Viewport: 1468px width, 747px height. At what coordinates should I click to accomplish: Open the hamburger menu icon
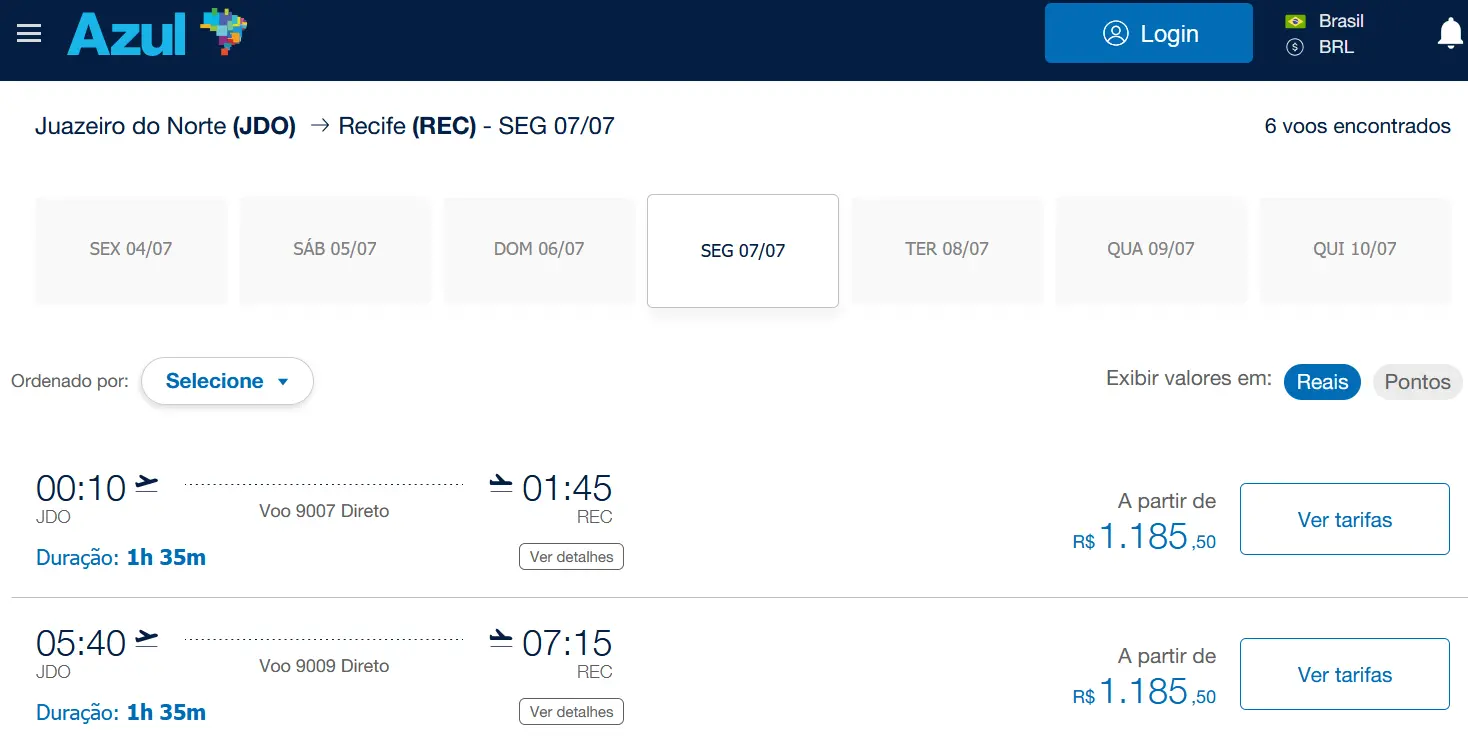[x=29, y=33]
